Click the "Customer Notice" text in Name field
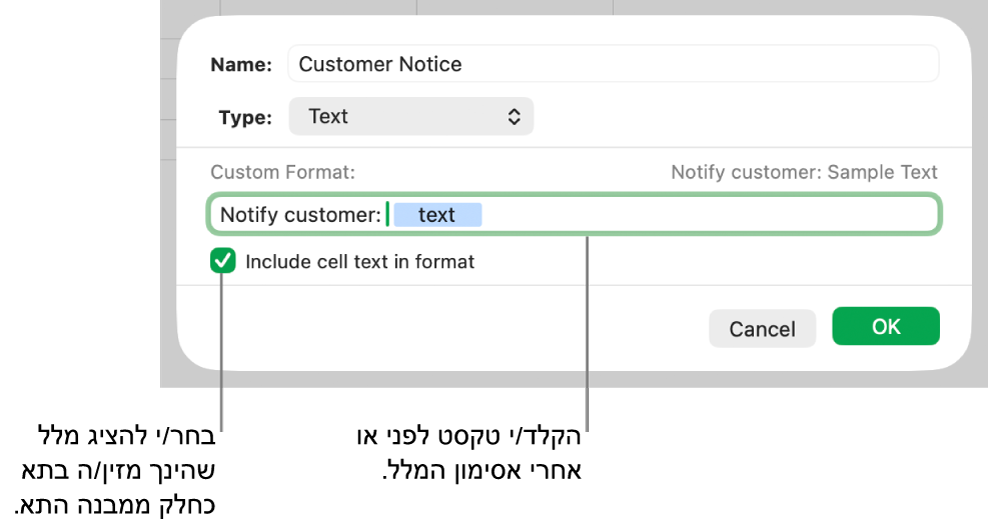 tap(380, 64)
